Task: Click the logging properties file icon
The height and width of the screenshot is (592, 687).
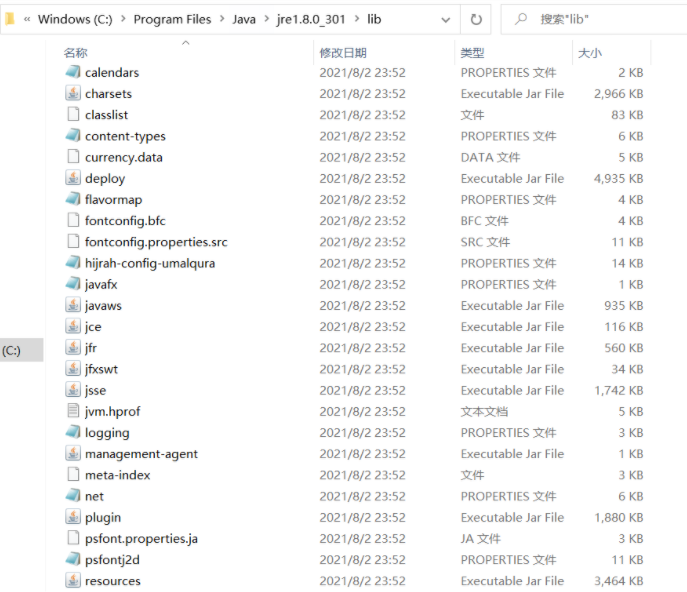Action: 73,432
